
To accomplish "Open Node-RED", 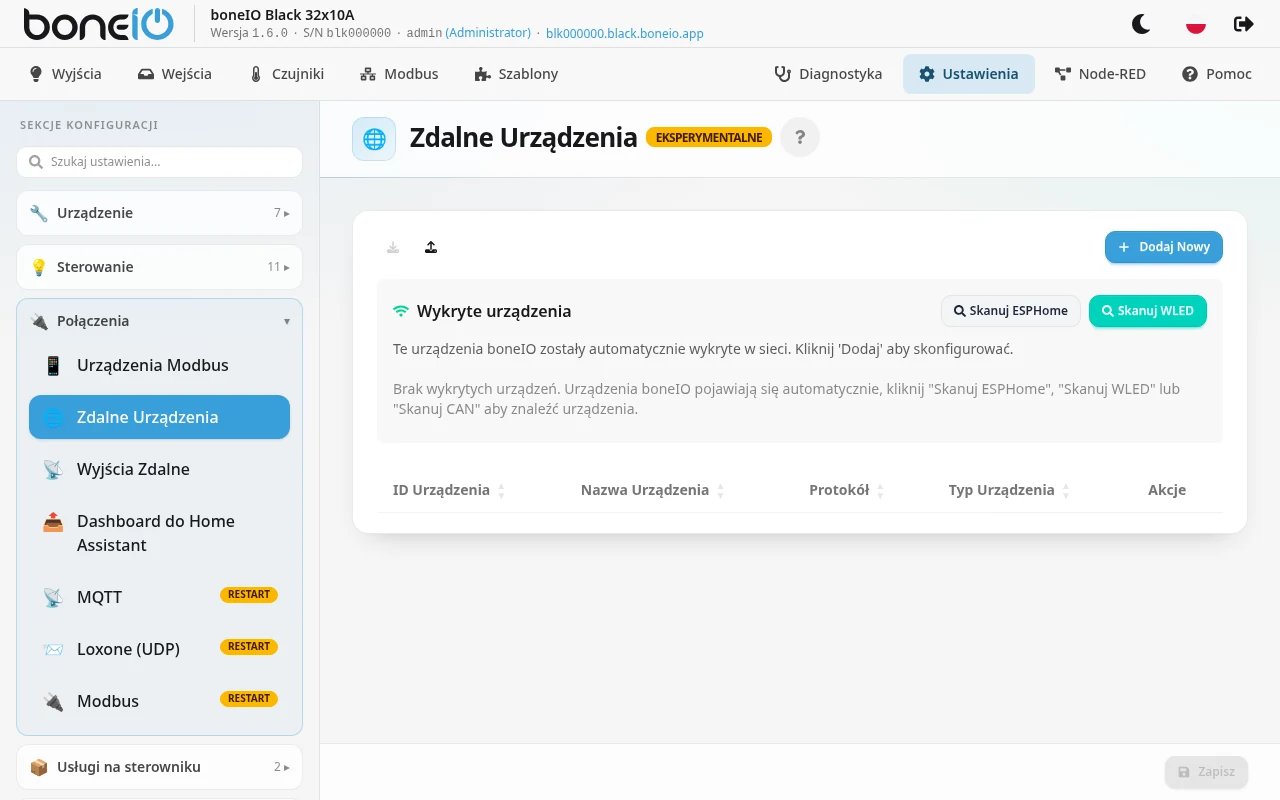I will coord(1100,74).
